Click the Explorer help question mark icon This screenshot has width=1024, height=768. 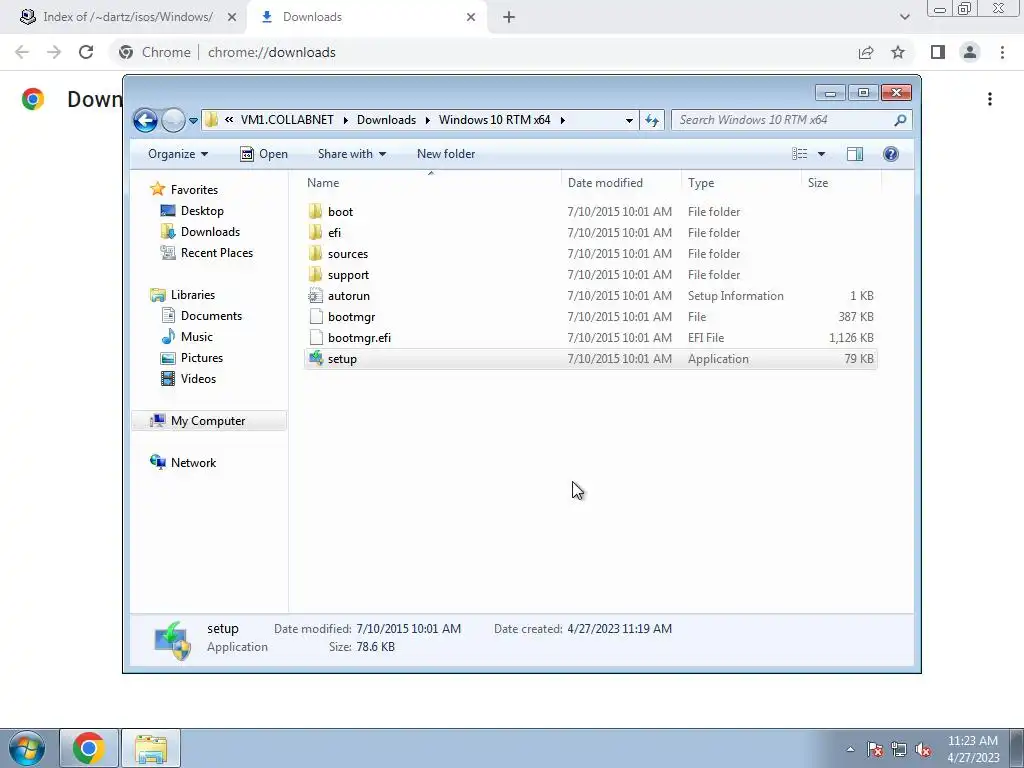891,154
